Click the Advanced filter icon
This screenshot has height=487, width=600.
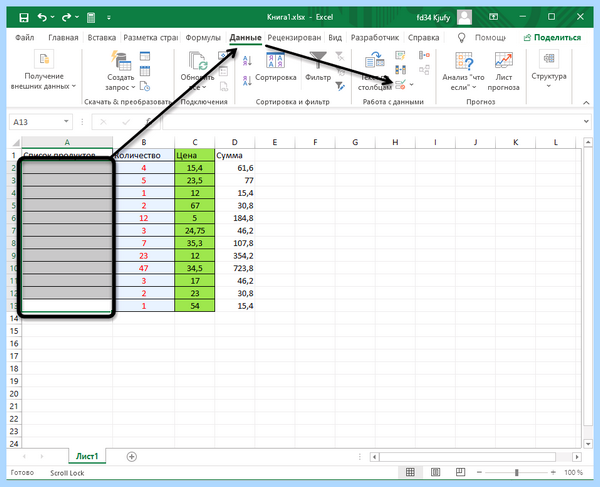click(x=340, y=86)
